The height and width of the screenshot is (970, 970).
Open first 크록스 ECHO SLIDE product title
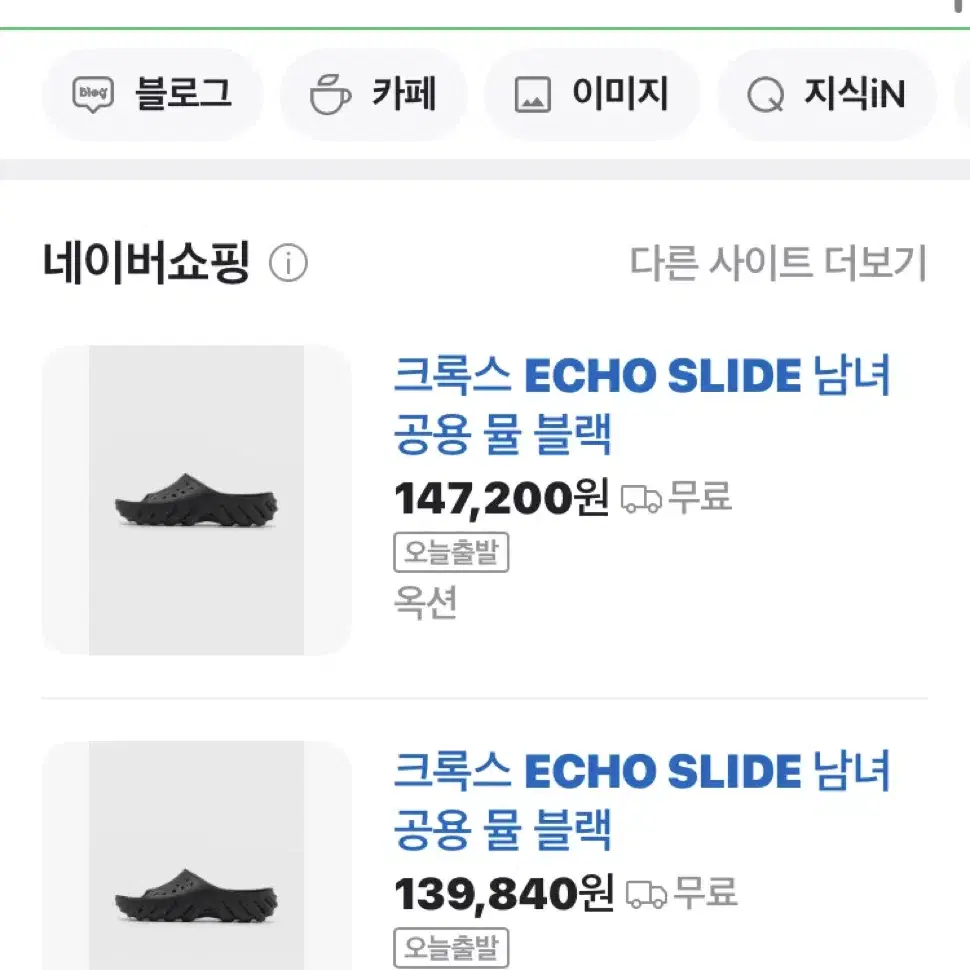pos(642,405)
